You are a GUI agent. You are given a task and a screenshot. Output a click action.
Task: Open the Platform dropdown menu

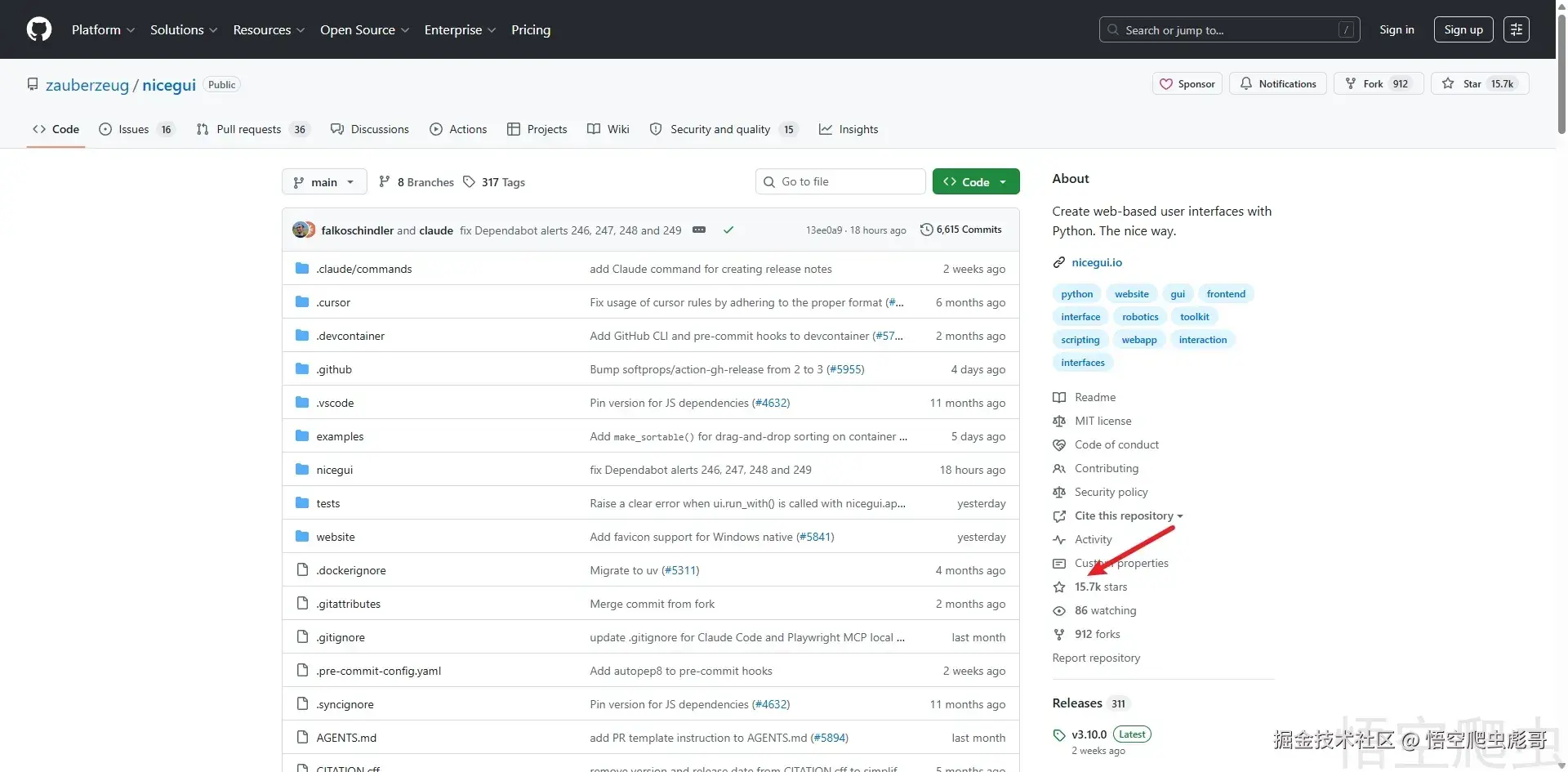click(x=103, y=29)
